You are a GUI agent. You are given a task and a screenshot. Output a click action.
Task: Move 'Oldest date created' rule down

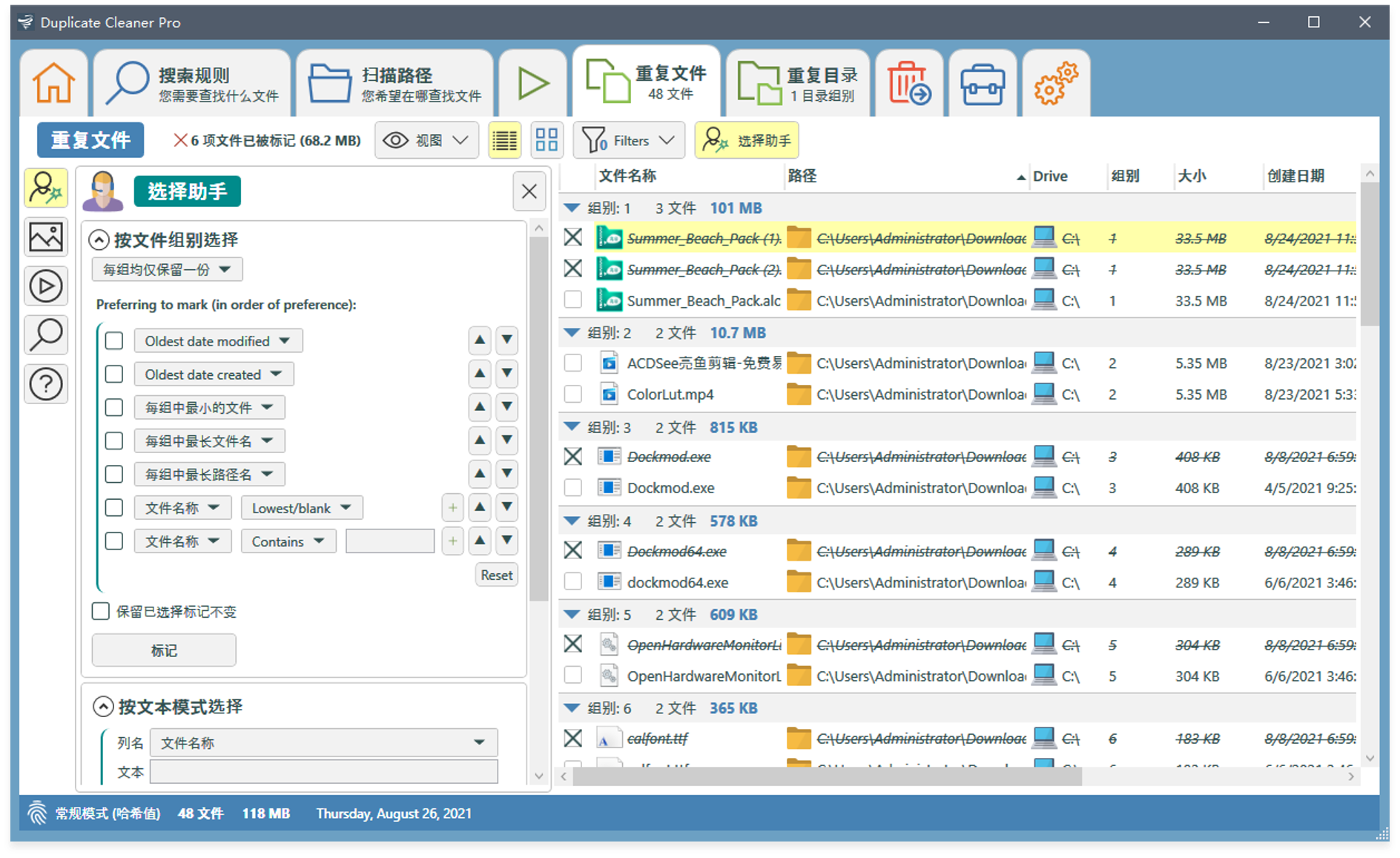[507, 374]
